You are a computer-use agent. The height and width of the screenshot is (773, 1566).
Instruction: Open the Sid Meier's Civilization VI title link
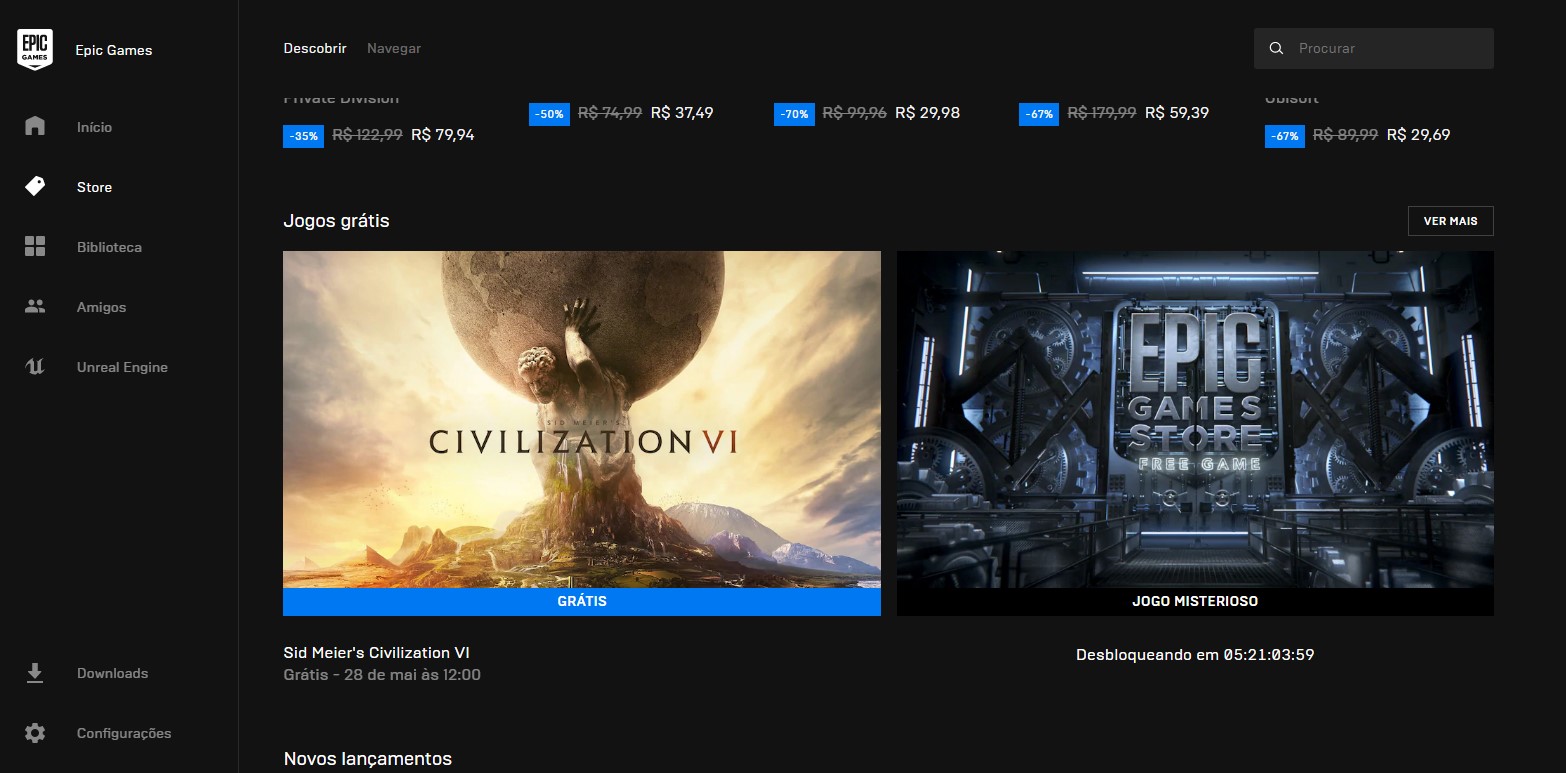[x=377, y=653]
